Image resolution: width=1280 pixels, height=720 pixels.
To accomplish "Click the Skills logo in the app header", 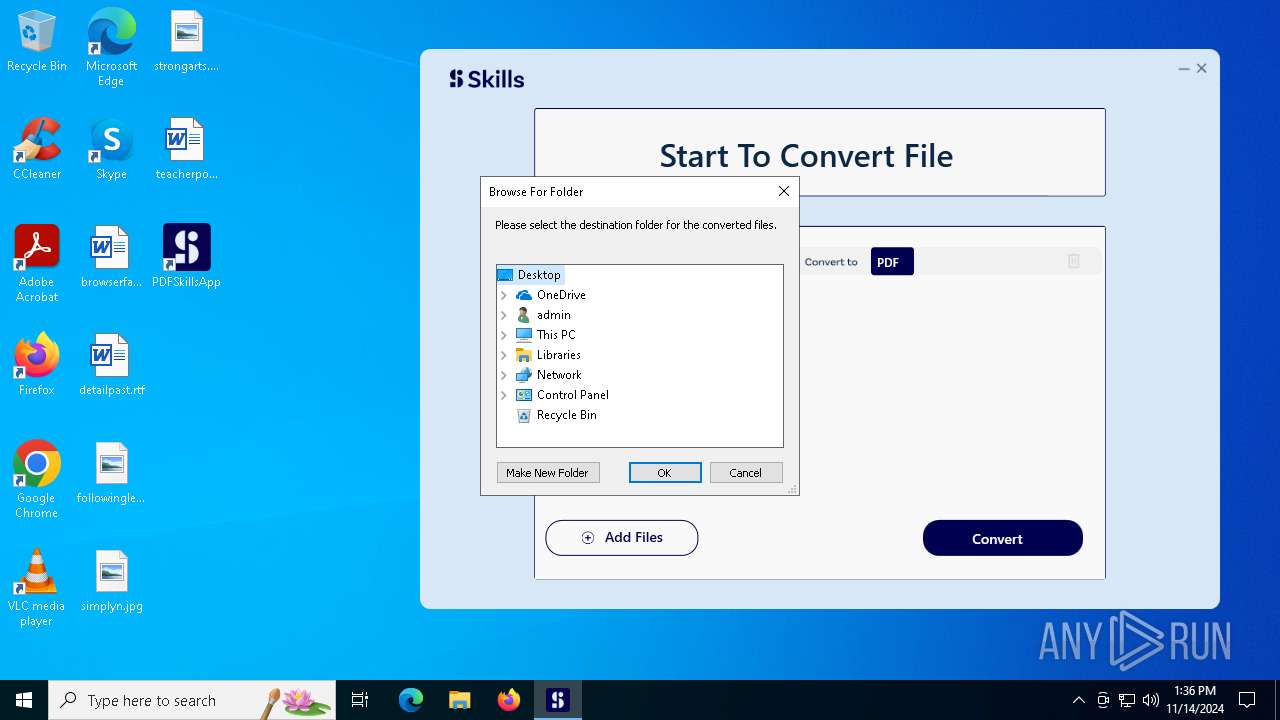I will tap(487, 79).
